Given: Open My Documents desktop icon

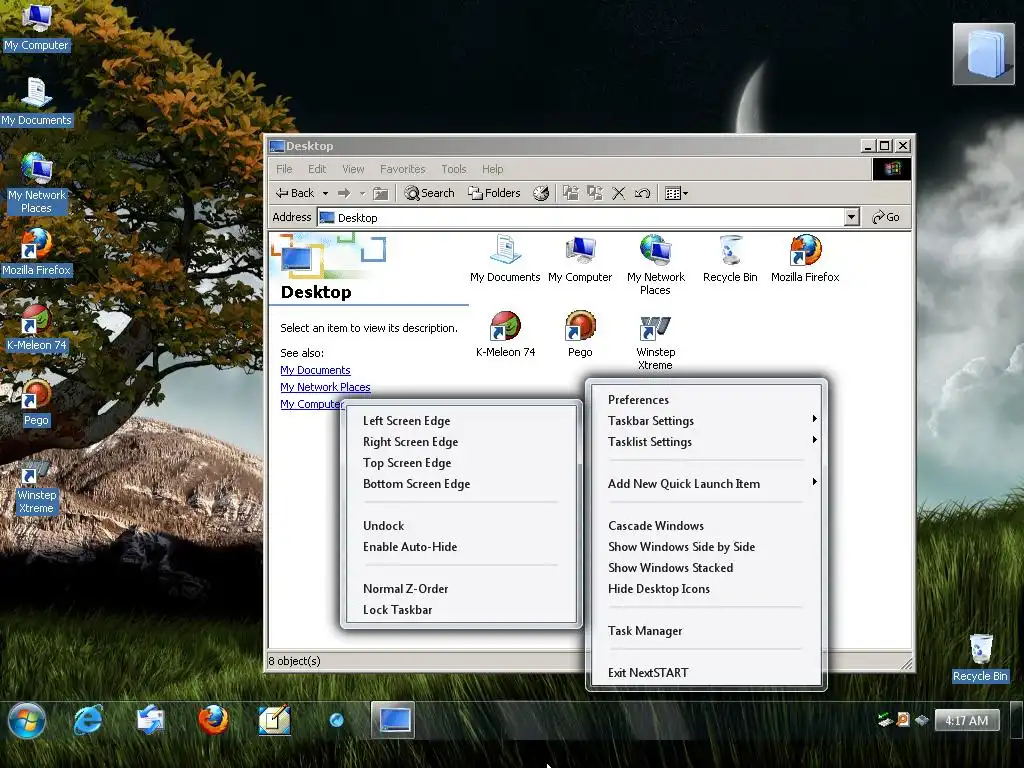Looking at the screenshot, I should 37,101.
